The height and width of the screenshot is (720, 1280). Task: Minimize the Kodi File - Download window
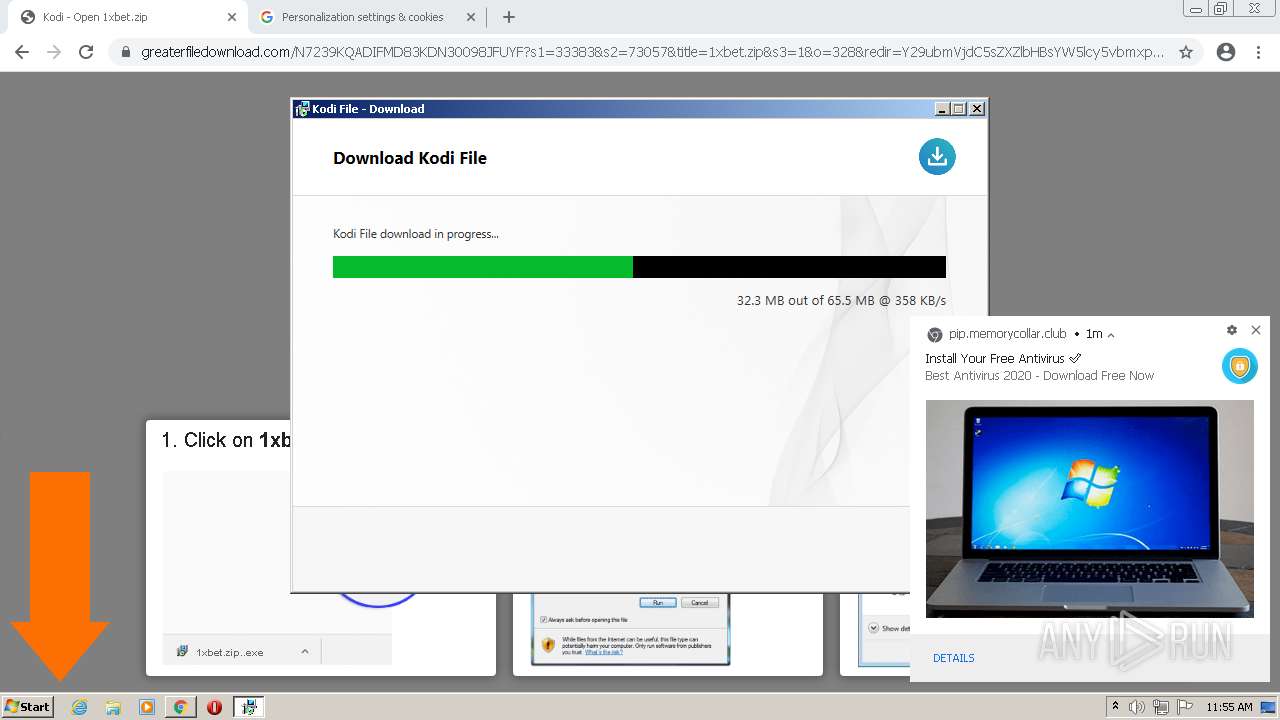[941, 109]
